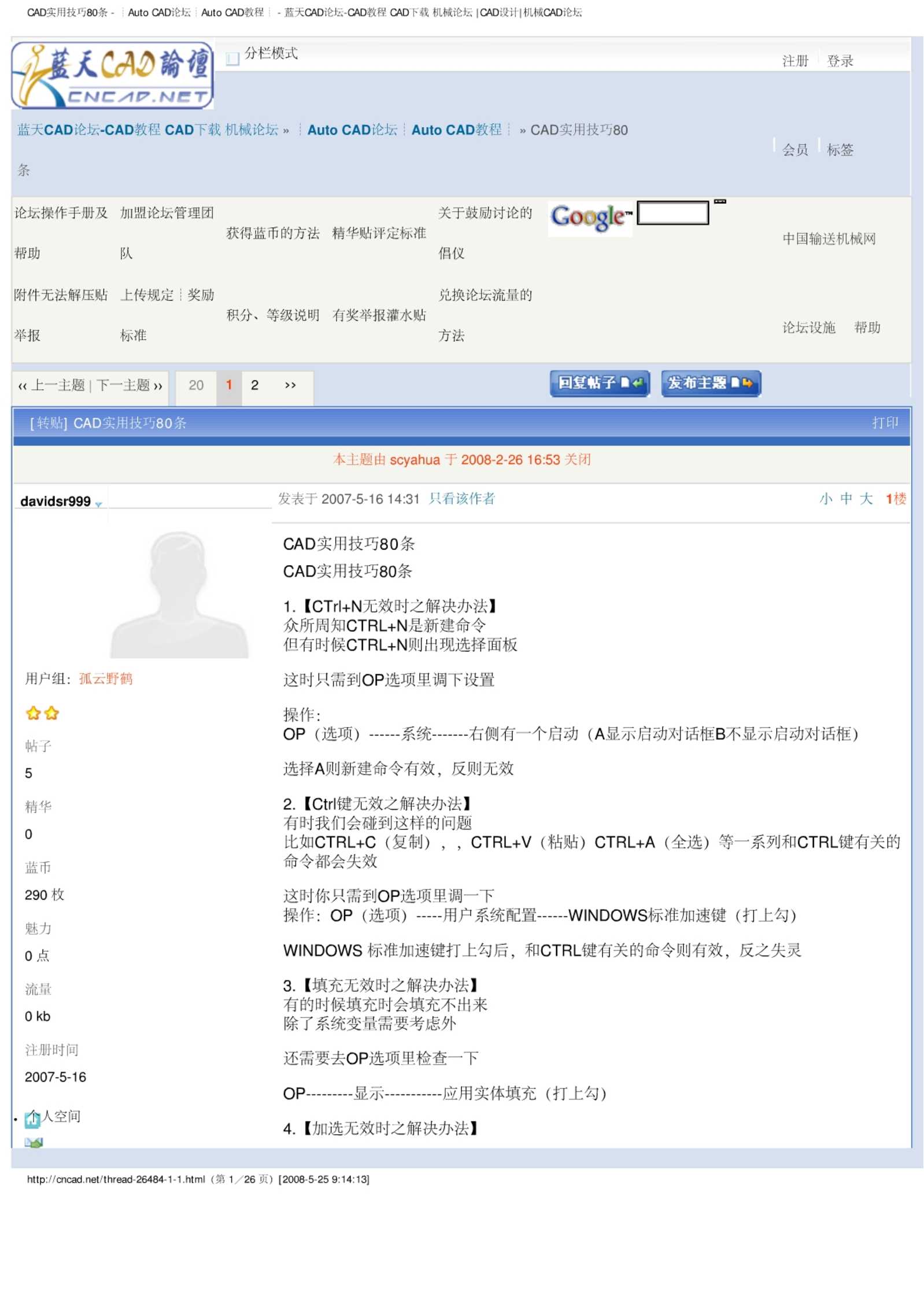
Task: Open 注册 register link
Action: (795, 61)
